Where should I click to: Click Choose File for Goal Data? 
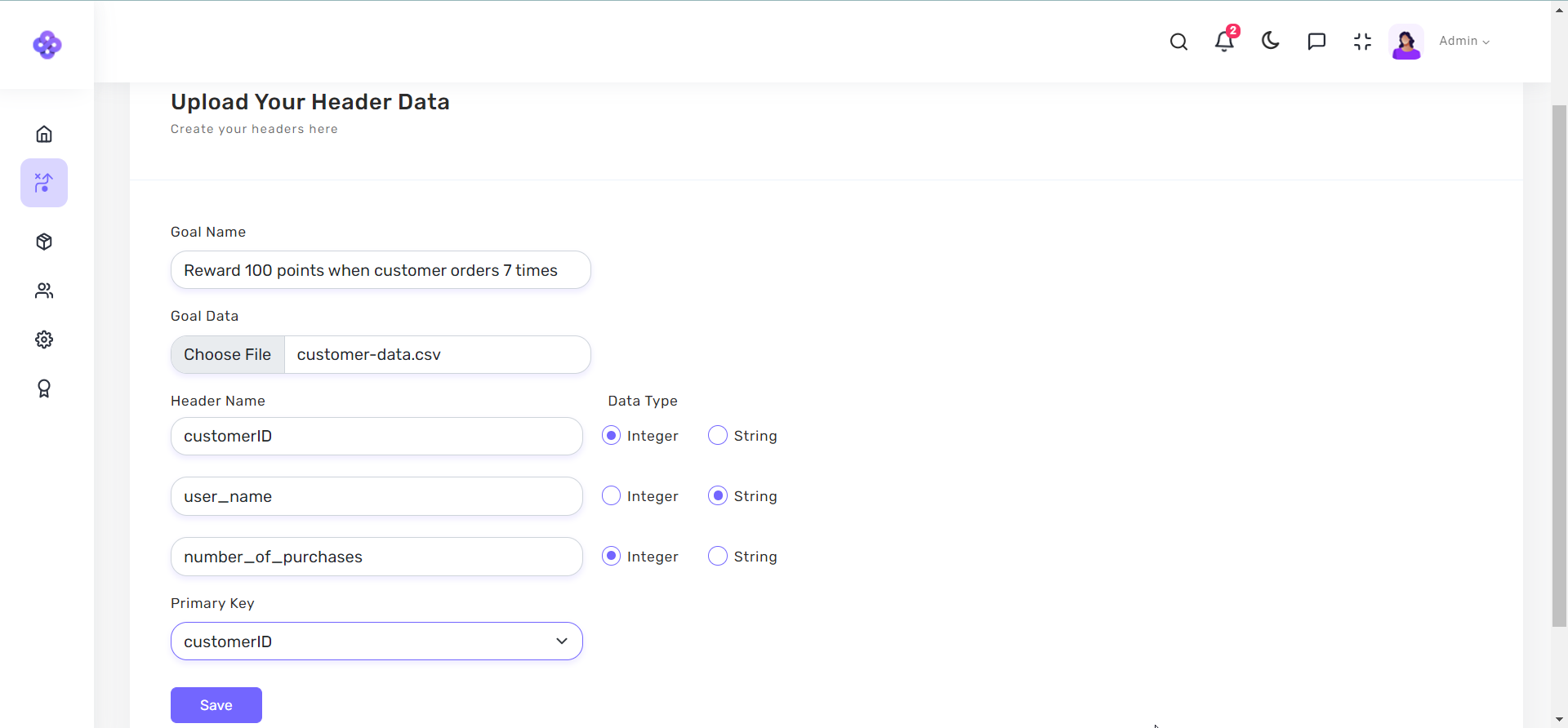tap(228, 355)
